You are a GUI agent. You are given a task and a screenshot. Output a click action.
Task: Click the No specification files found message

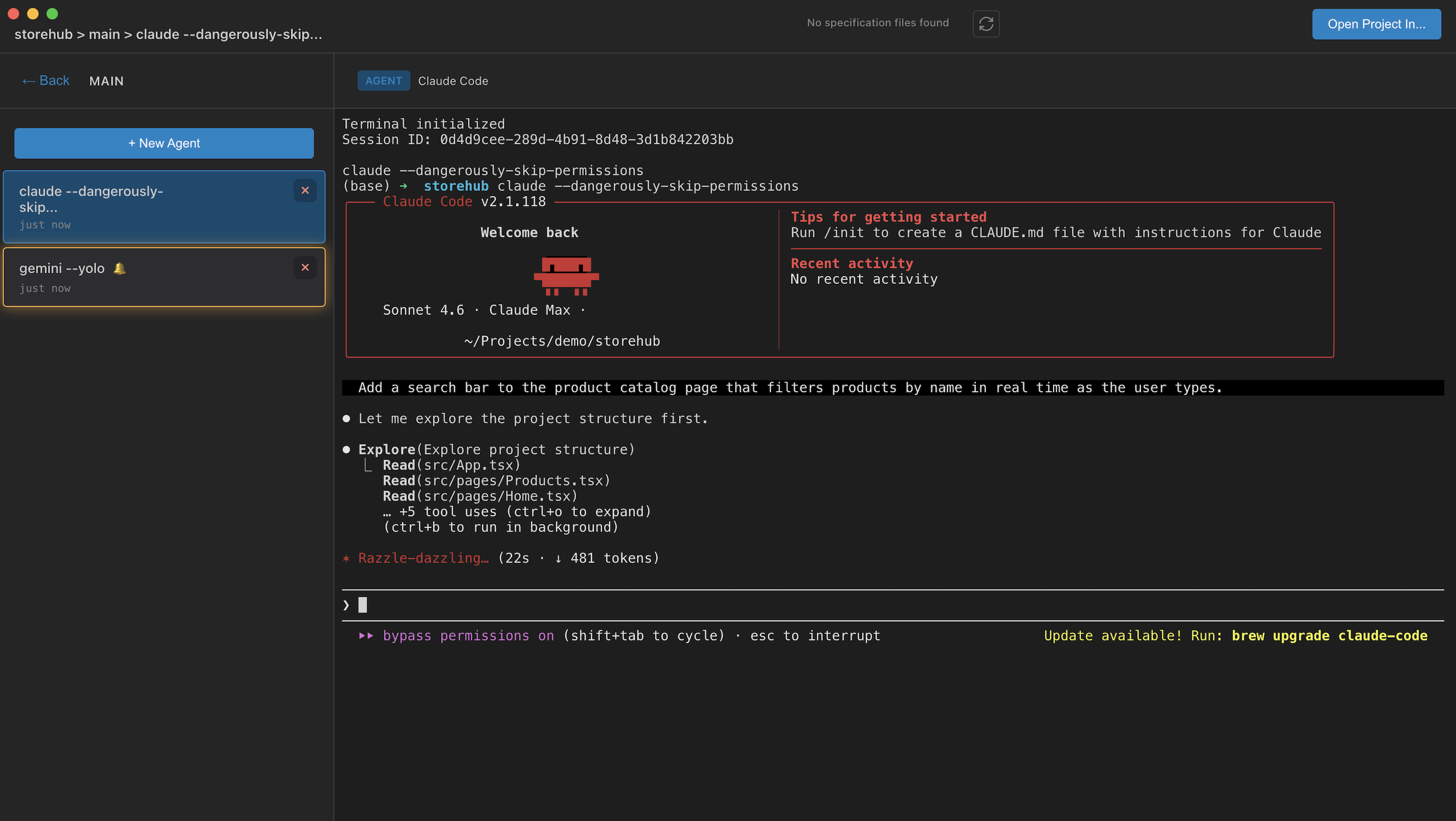[x=878, y=23]
